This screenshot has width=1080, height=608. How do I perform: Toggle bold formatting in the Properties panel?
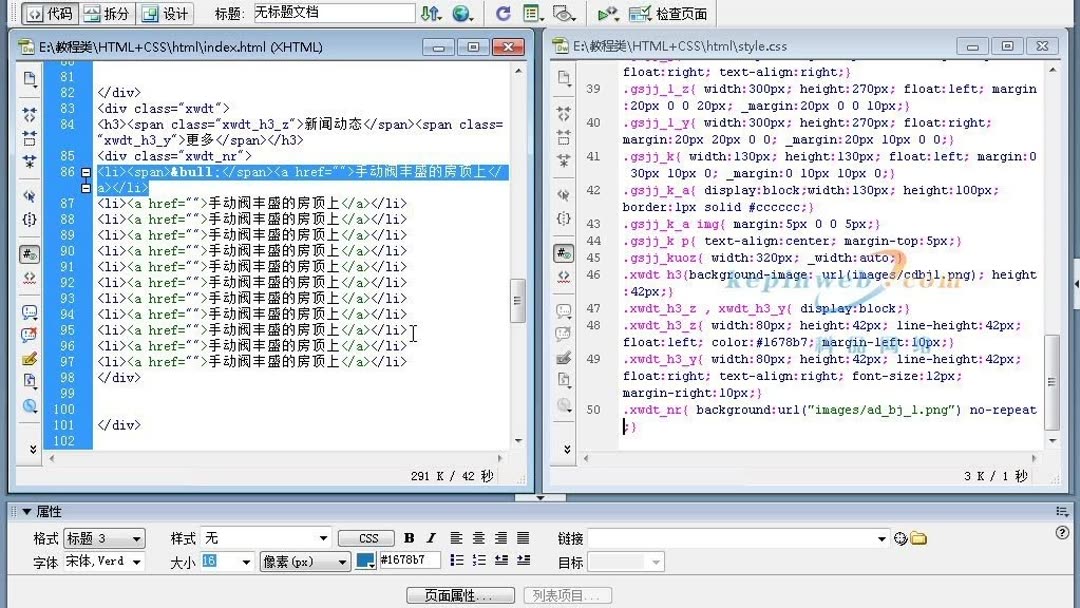pyautogui.click(x=409, y=538)
